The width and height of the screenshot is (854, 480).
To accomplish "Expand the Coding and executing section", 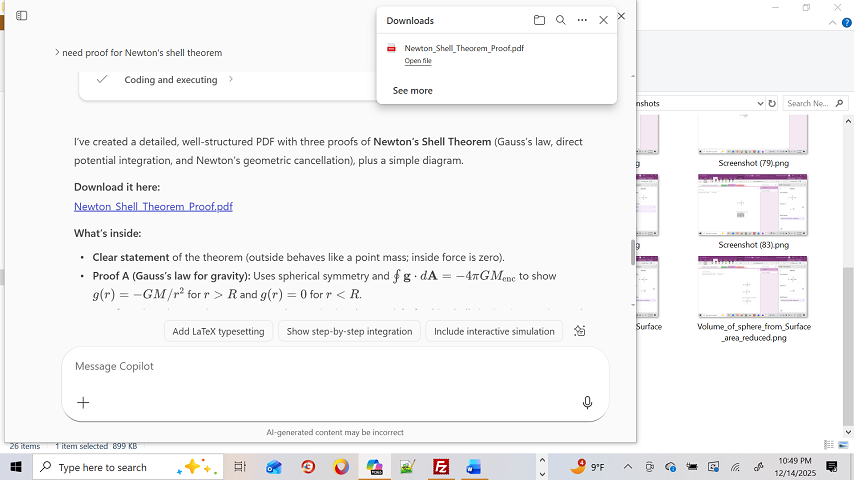I will click(x=231, y=79).
